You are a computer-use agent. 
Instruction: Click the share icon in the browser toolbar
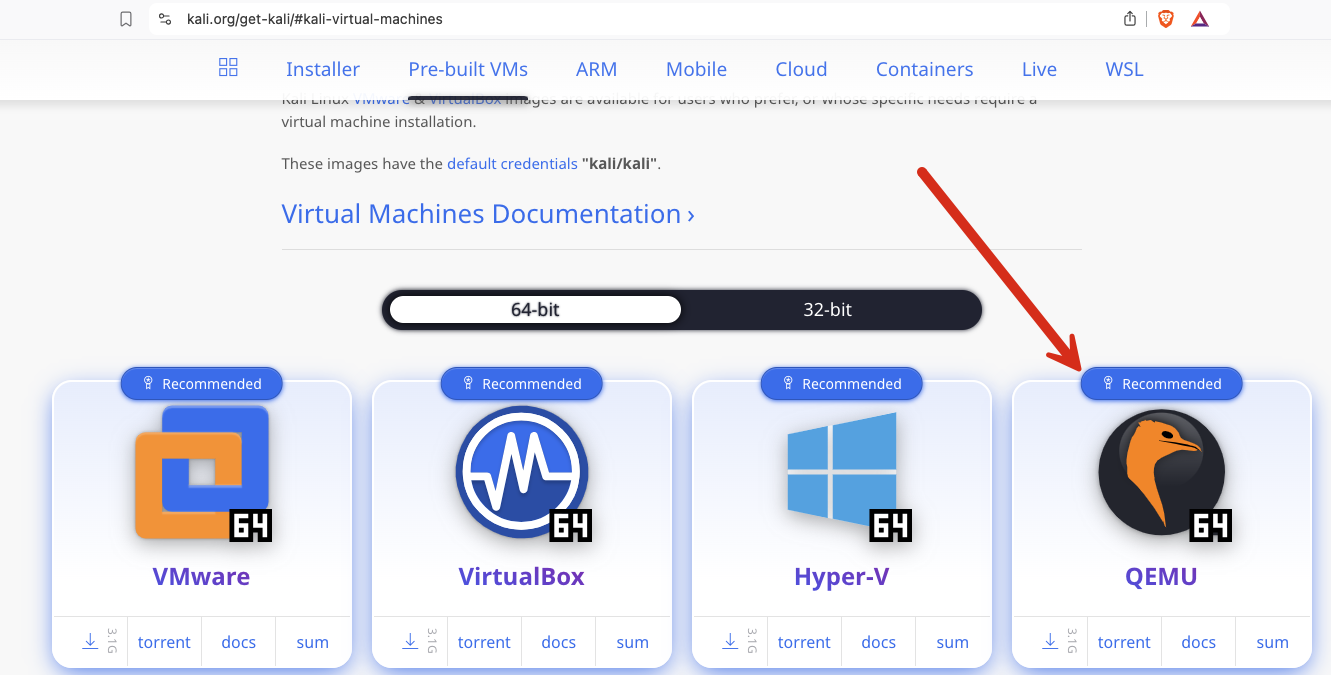click(x=1128, y=18)
